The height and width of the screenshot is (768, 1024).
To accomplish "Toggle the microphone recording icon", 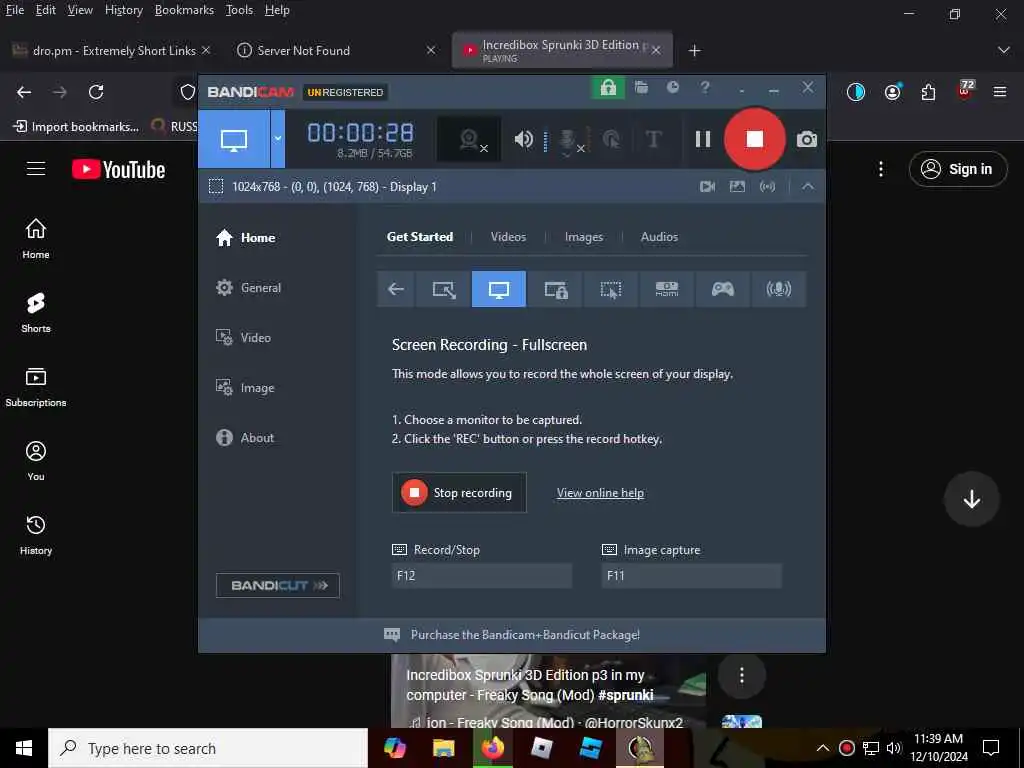I will click(569, 140).
